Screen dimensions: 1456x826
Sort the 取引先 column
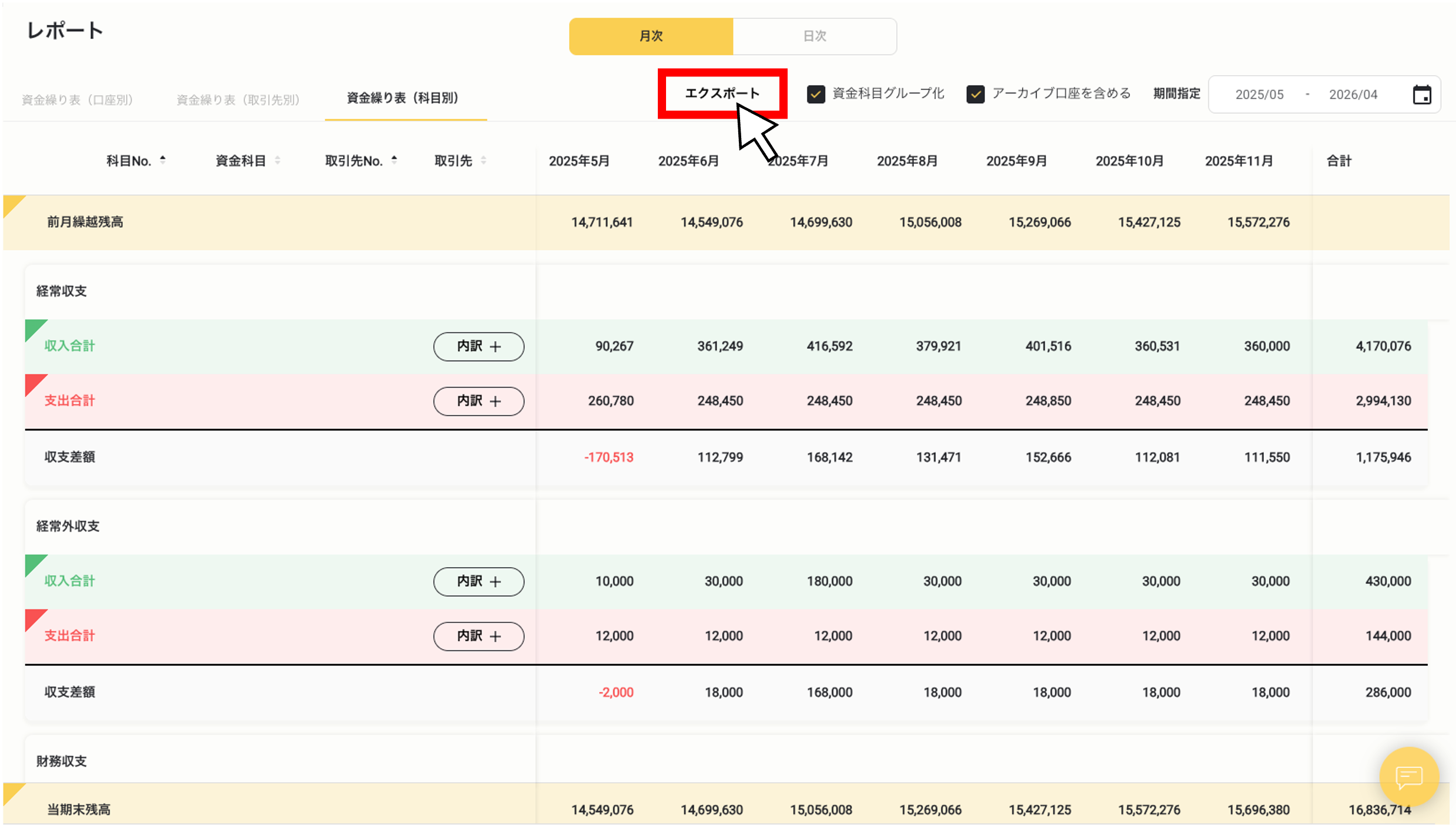(x=483, y=160)
